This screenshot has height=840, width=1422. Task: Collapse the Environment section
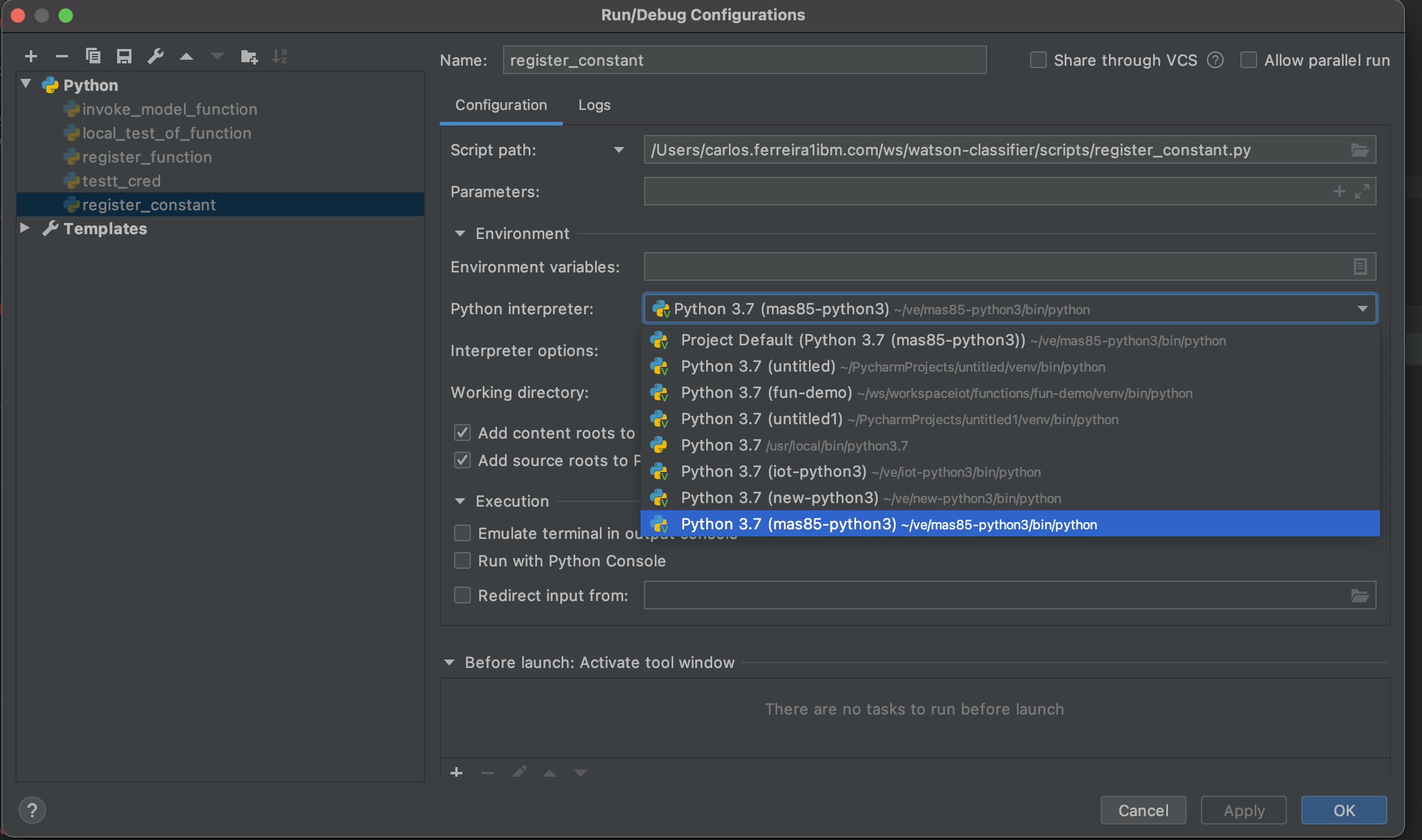[x=460, y=234]
